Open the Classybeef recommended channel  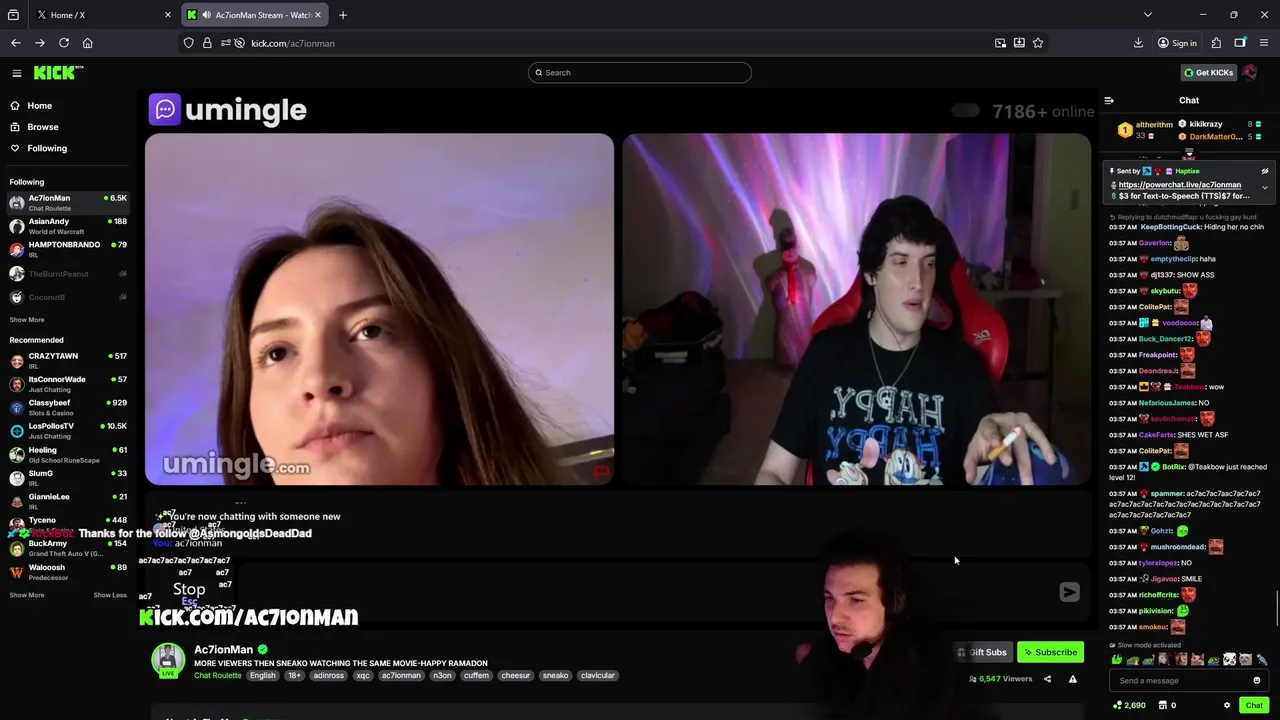tap(69, 407)
